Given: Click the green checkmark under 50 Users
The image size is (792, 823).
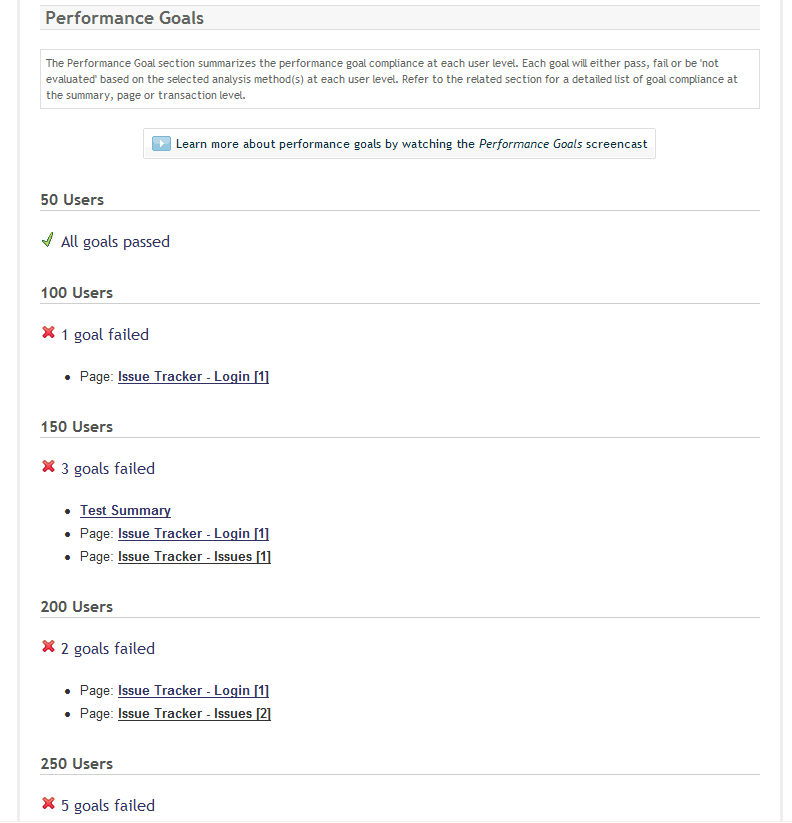Looking at the screenshot, I should click(47, 240).
